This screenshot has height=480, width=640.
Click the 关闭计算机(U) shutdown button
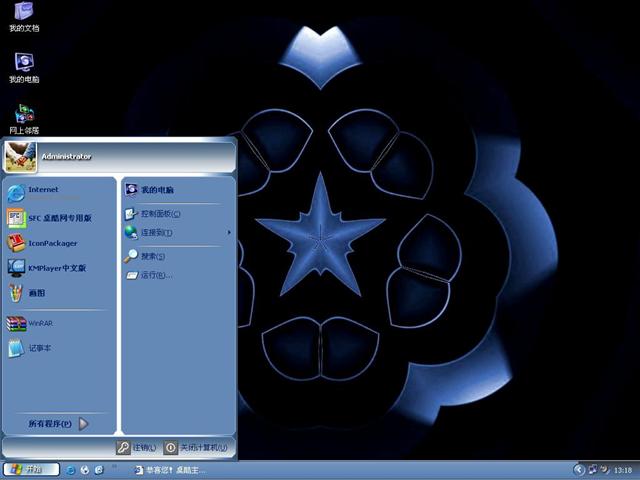[196, 448]
